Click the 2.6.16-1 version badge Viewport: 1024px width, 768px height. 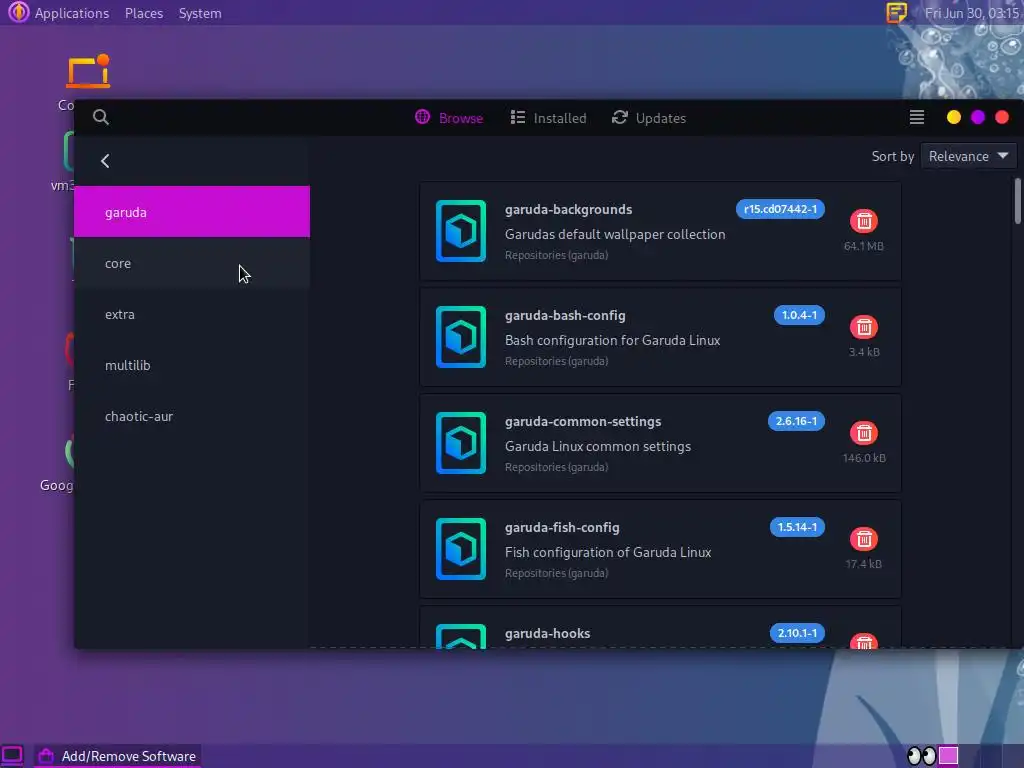pyautogui.click(x=796, y=421)
